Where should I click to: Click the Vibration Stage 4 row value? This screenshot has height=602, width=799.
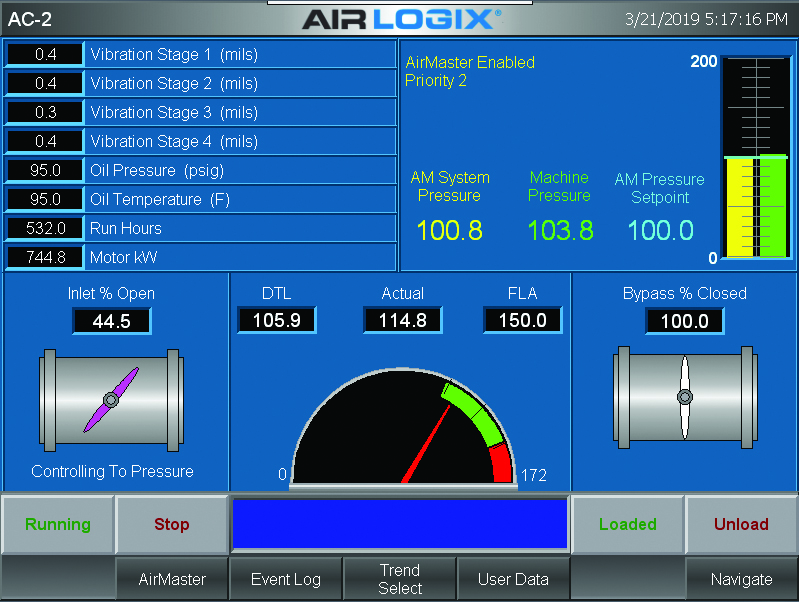point(45,142)
